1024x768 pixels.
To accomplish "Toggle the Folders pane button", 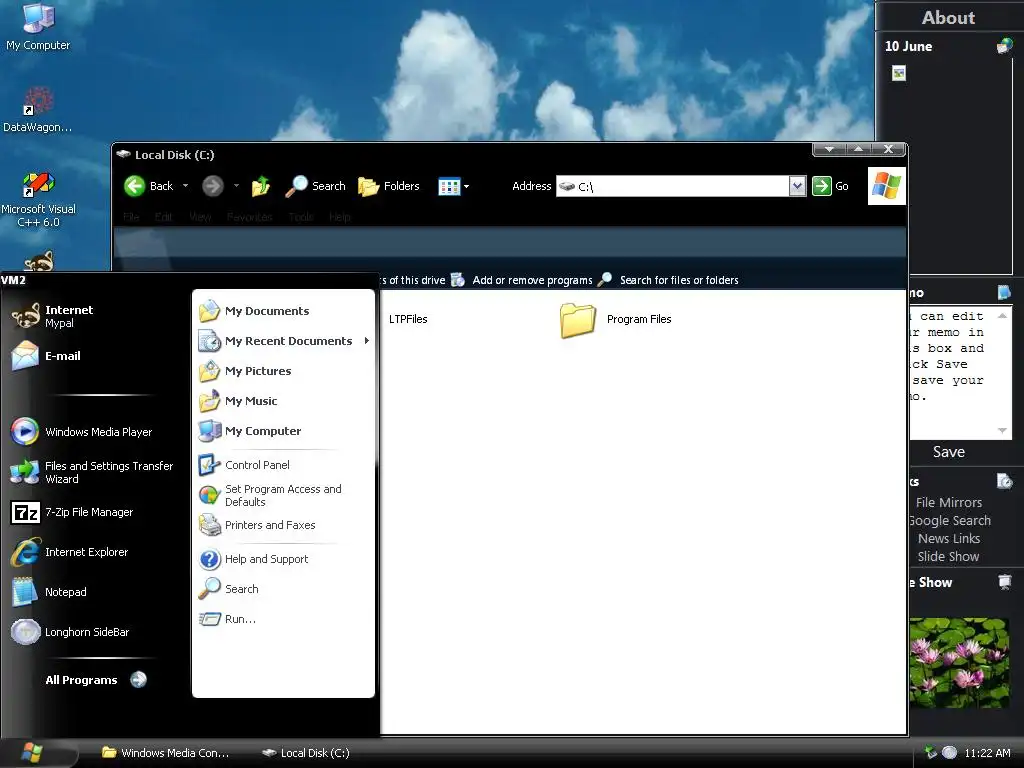I will (389, 186).
